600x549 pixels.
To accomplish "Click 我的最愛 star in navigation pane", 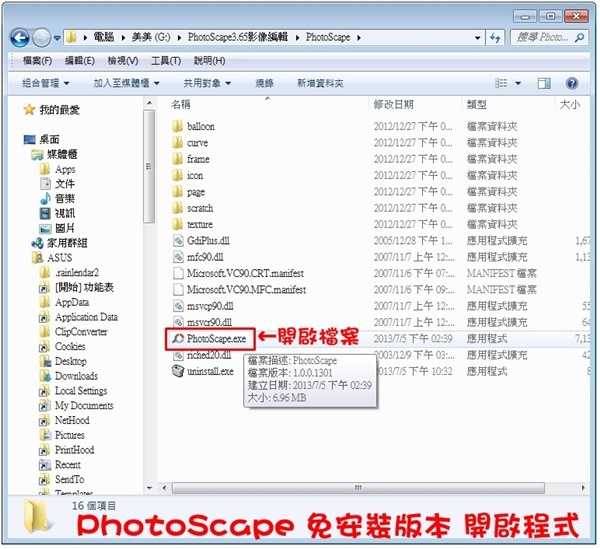I will [x=29, y=110].
